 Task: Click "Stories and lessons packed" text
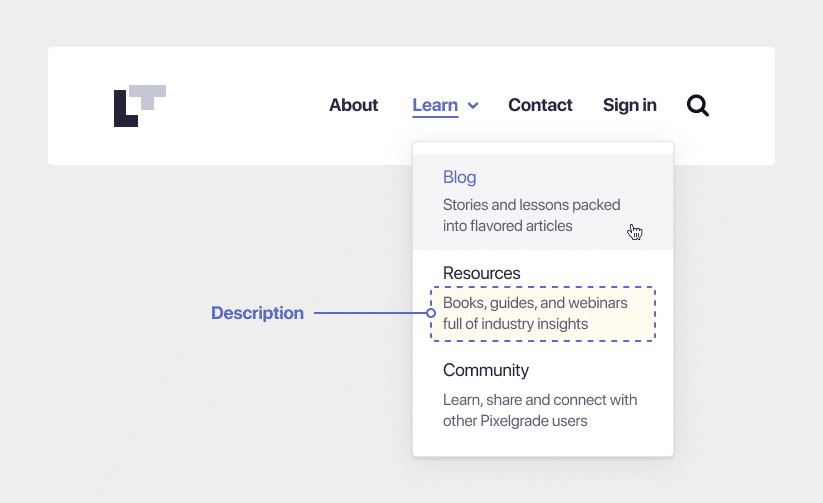click(x=532, y=205)
